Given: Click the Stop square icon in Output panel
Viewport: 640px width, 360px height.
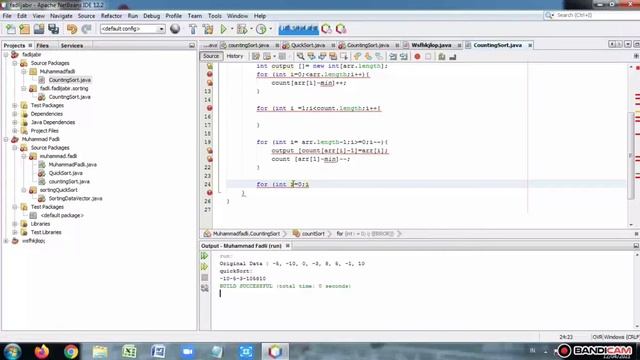Looking at the screenshot, I should 204,278.
